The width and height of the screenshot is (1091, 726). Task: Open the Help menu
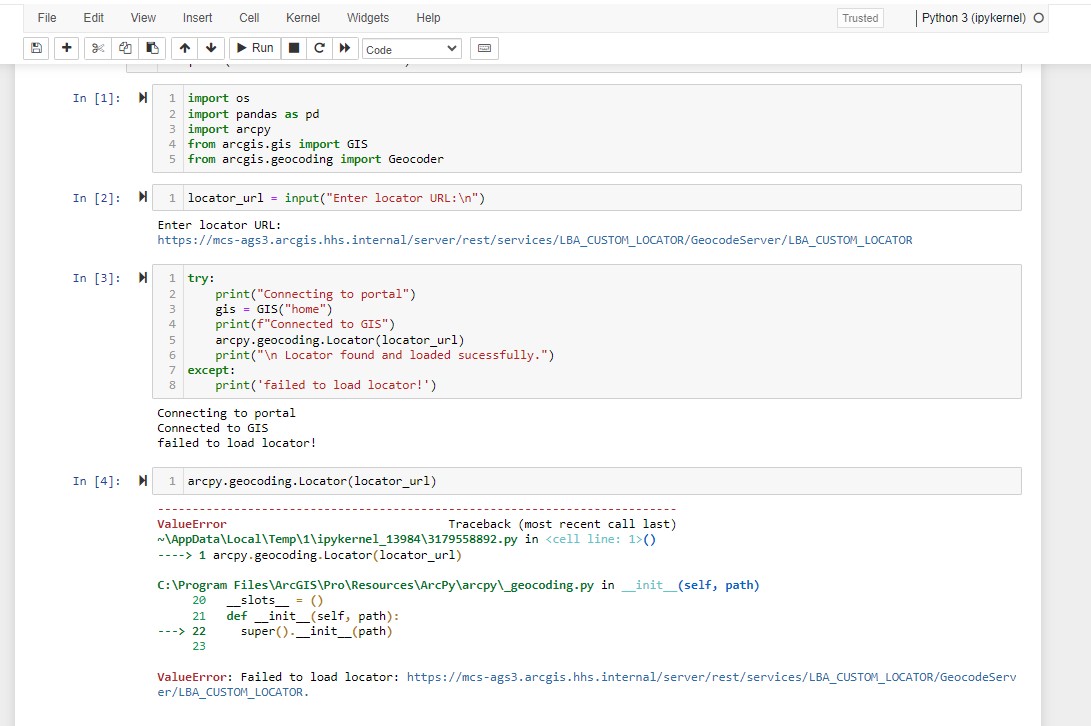tap(428, 17)
